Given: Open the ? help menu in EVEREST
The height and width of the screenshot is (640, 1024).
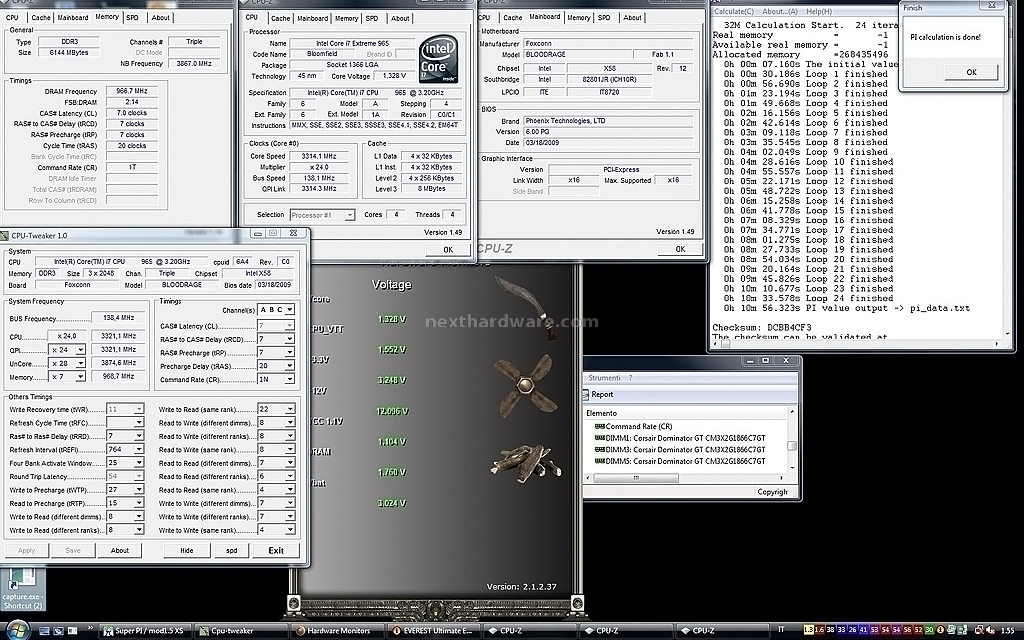Looking at the screenshot, I should (x=630, y=377).
